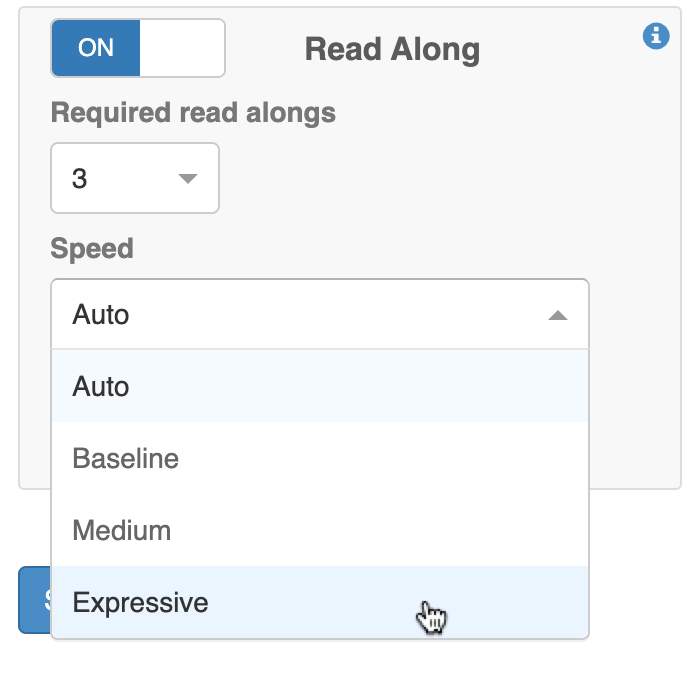
Task: Open the Required read alongs dropdown
Action: pyautogui.click(x=135, y=179)
